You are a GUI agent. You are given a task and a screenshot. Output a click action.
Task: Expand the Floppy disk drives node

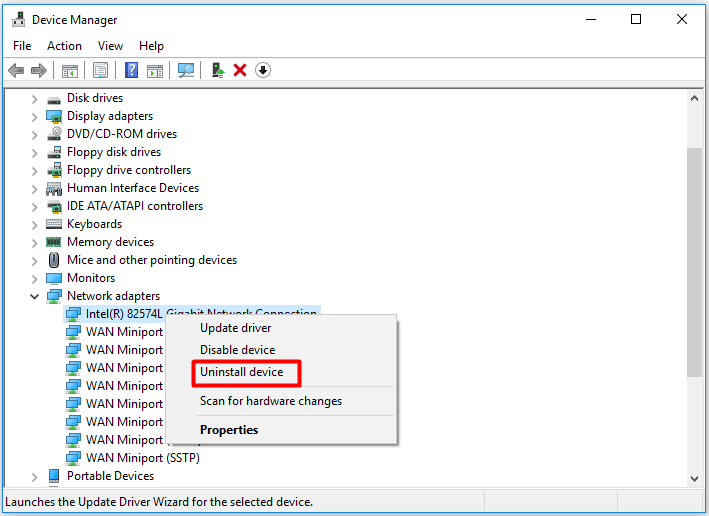coord(35,152)
